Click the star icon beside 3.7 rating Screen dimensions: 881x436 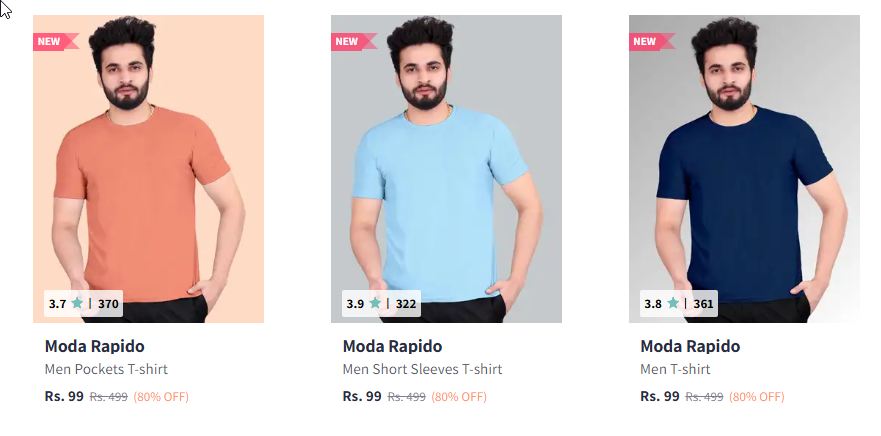click(78, 303)
